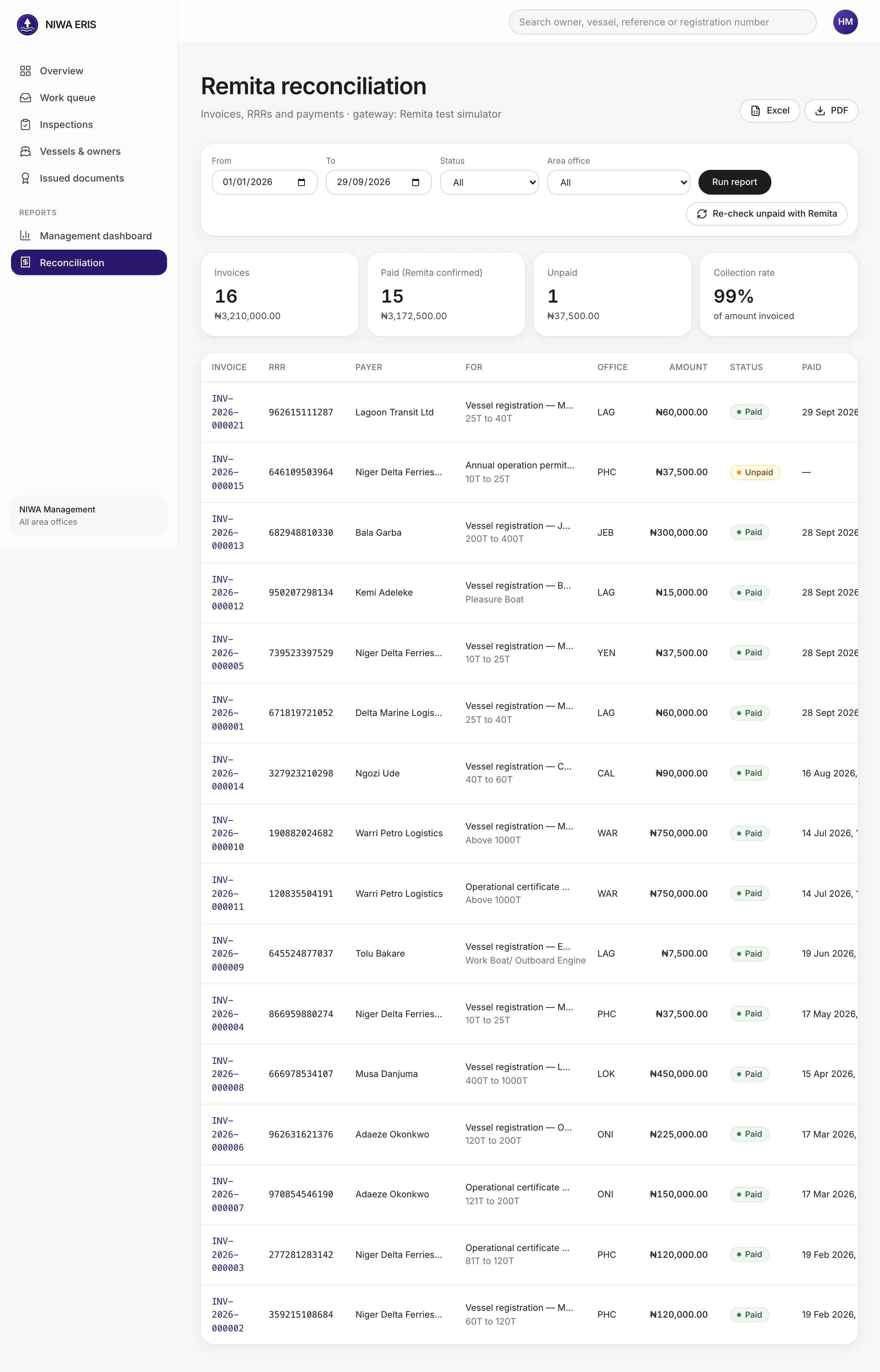Expand the Area office dropdown

618,182
